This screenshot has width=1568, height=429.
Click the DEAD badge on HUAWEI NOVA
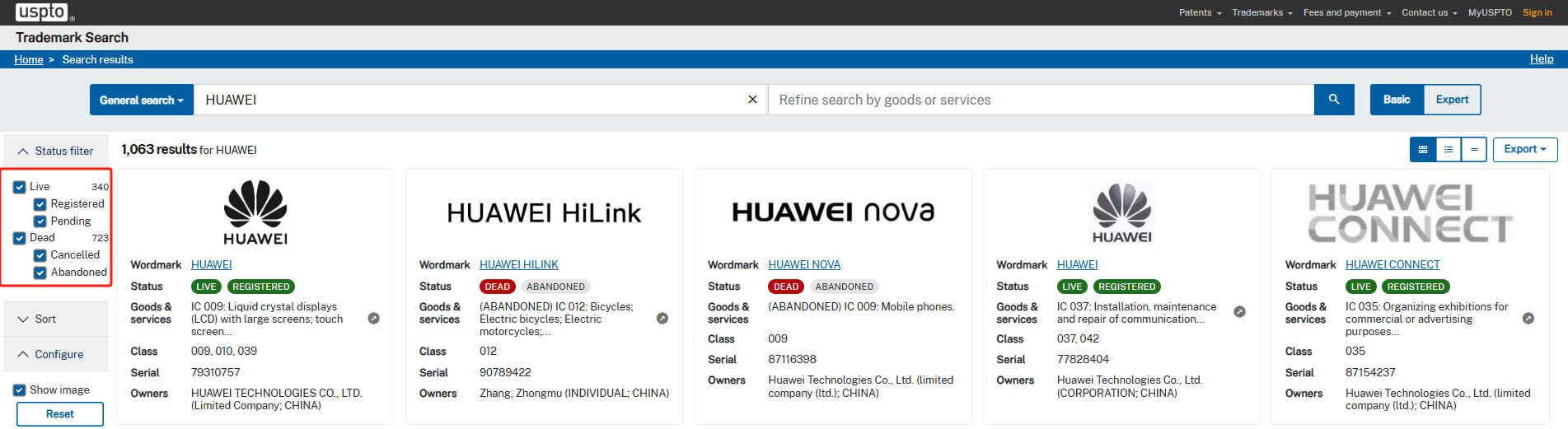click(786, 287)
